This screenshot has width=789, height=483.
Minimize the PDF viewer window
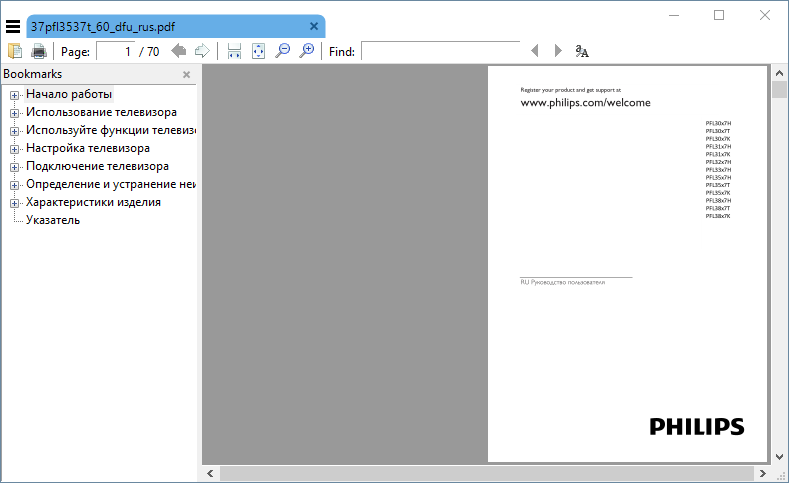674,16
